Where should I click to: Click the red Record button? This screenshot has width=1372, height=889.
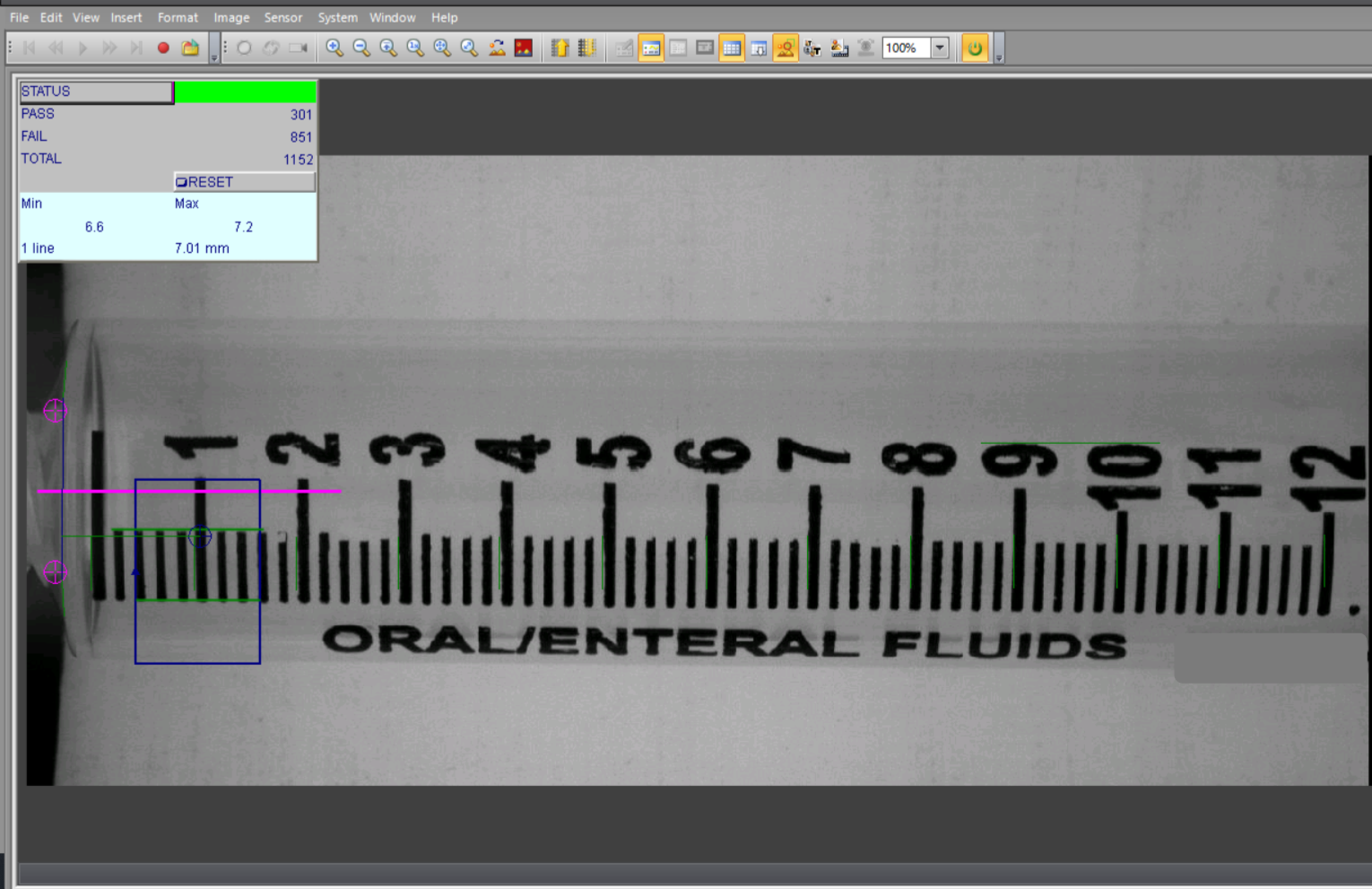pos(163,48)
